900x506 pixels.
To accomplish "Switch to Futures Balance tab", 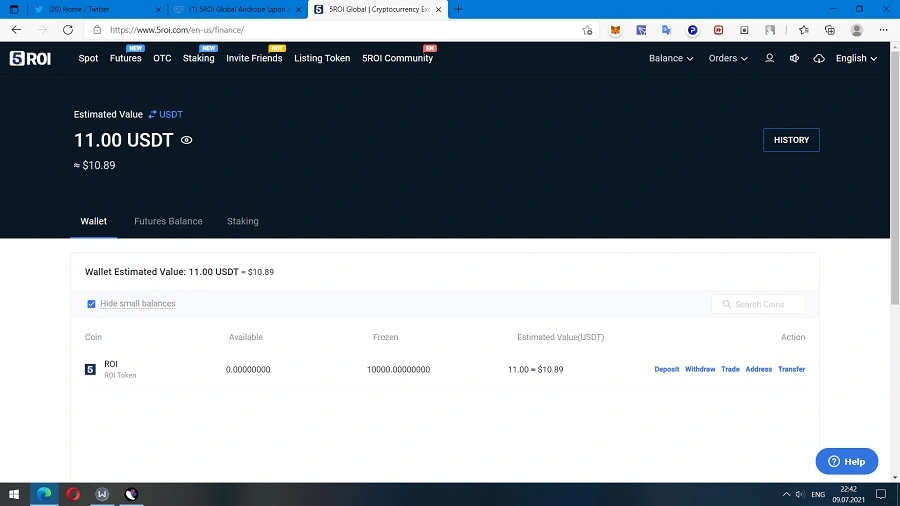I will (x=168, y=221).
